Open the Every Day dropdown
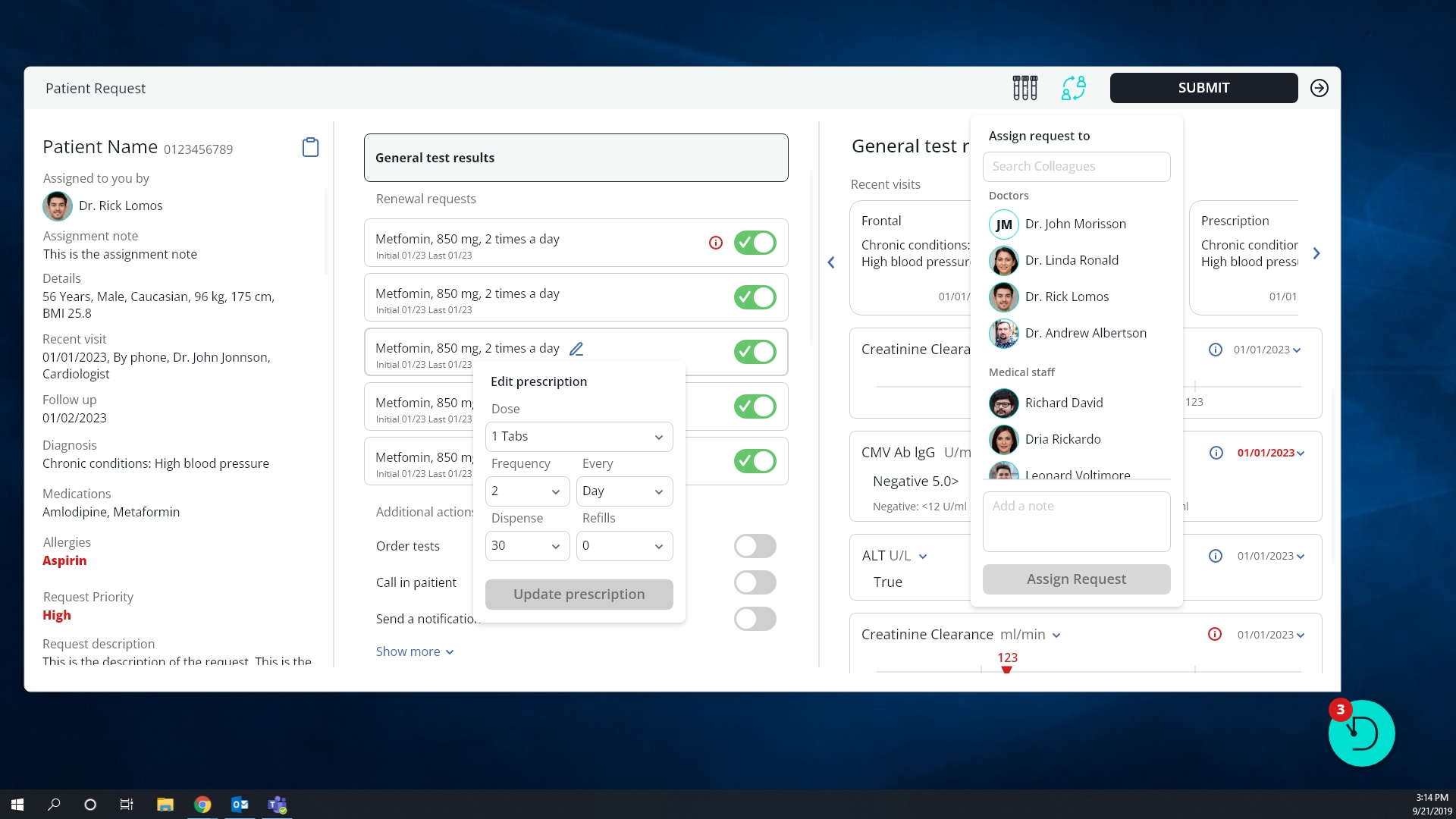 (x=624, y=491)
